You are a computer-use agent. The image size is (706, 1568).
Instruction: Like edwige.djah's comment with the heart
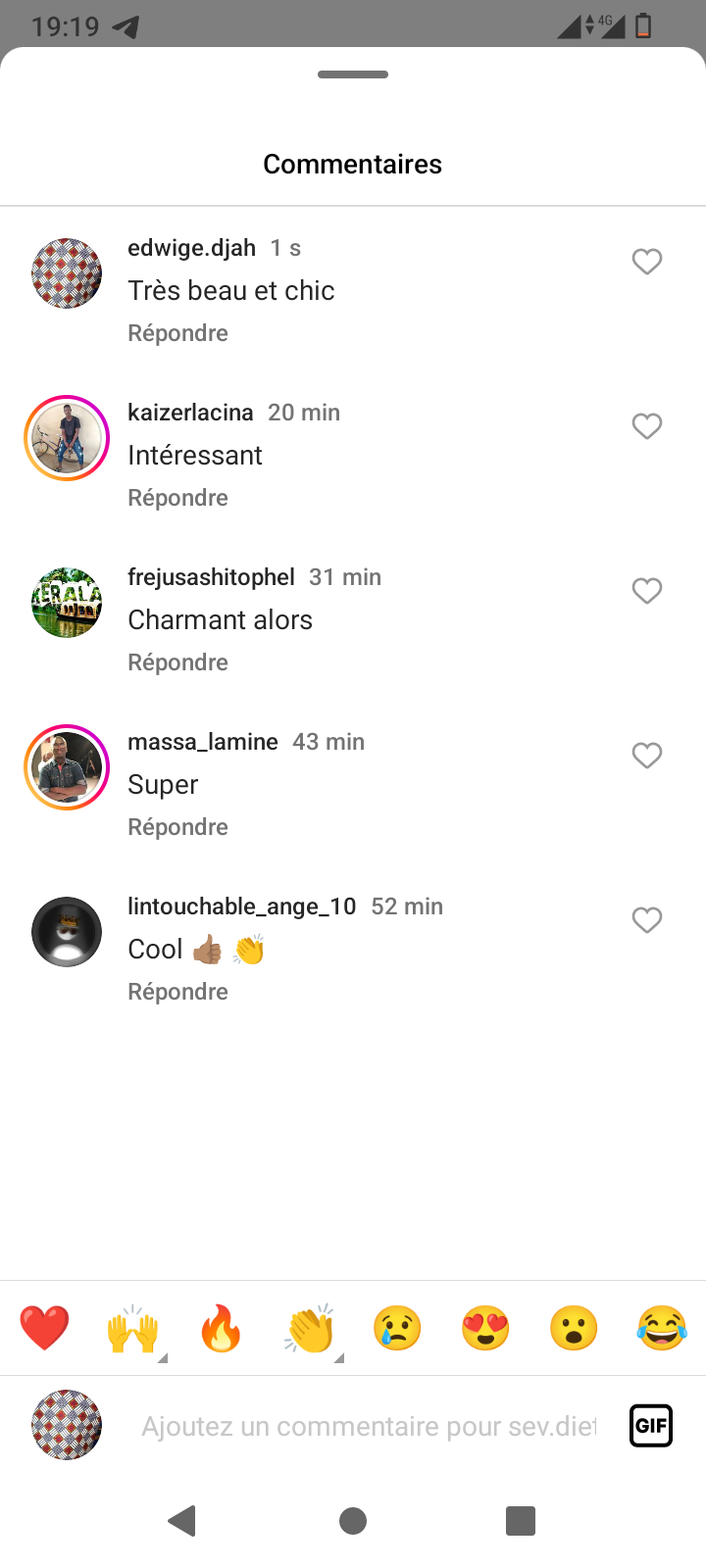[x=646, y=262]
